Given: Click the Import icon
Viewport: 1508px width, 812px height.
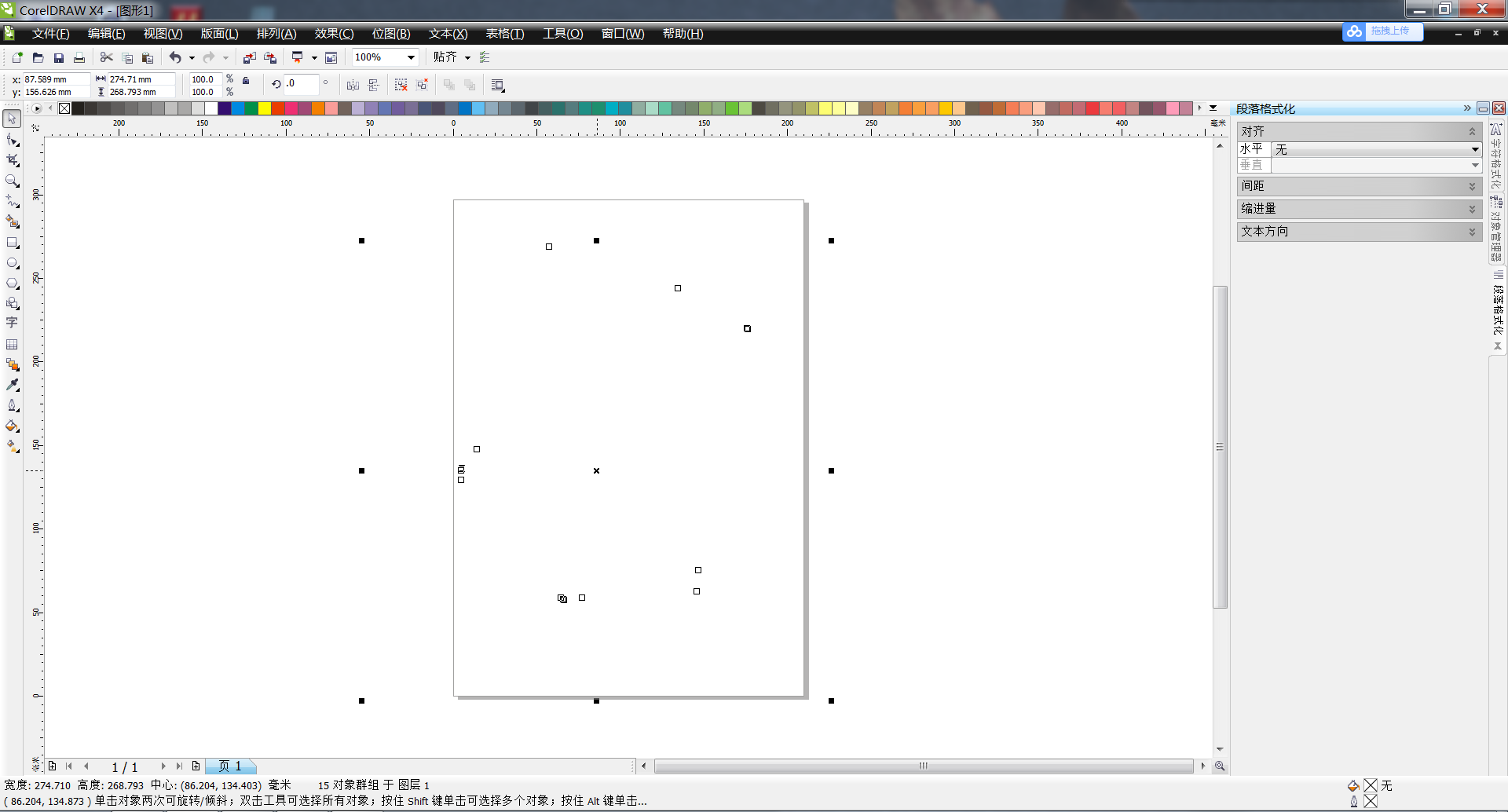Looking at the screenshot, I should (x=250, y=57).
